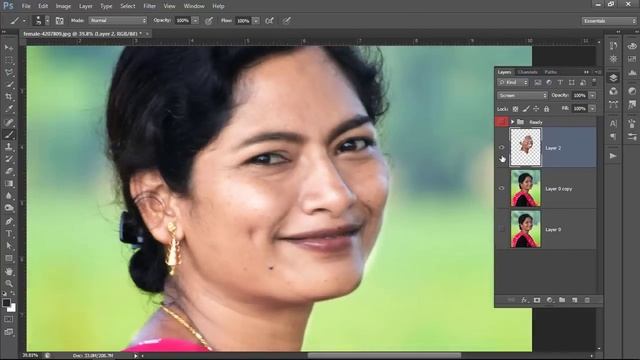The image size is (640, 360).
Task: Show Layer 0 via visibility box
Action: pos(502,229)
